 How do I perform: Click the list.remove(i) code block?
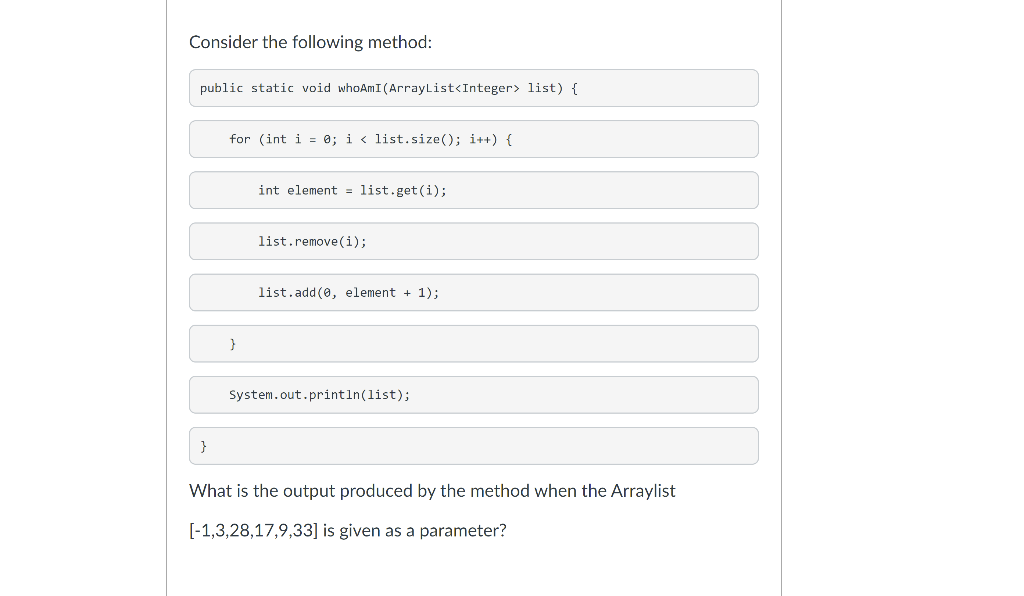[x=473, y=242]
